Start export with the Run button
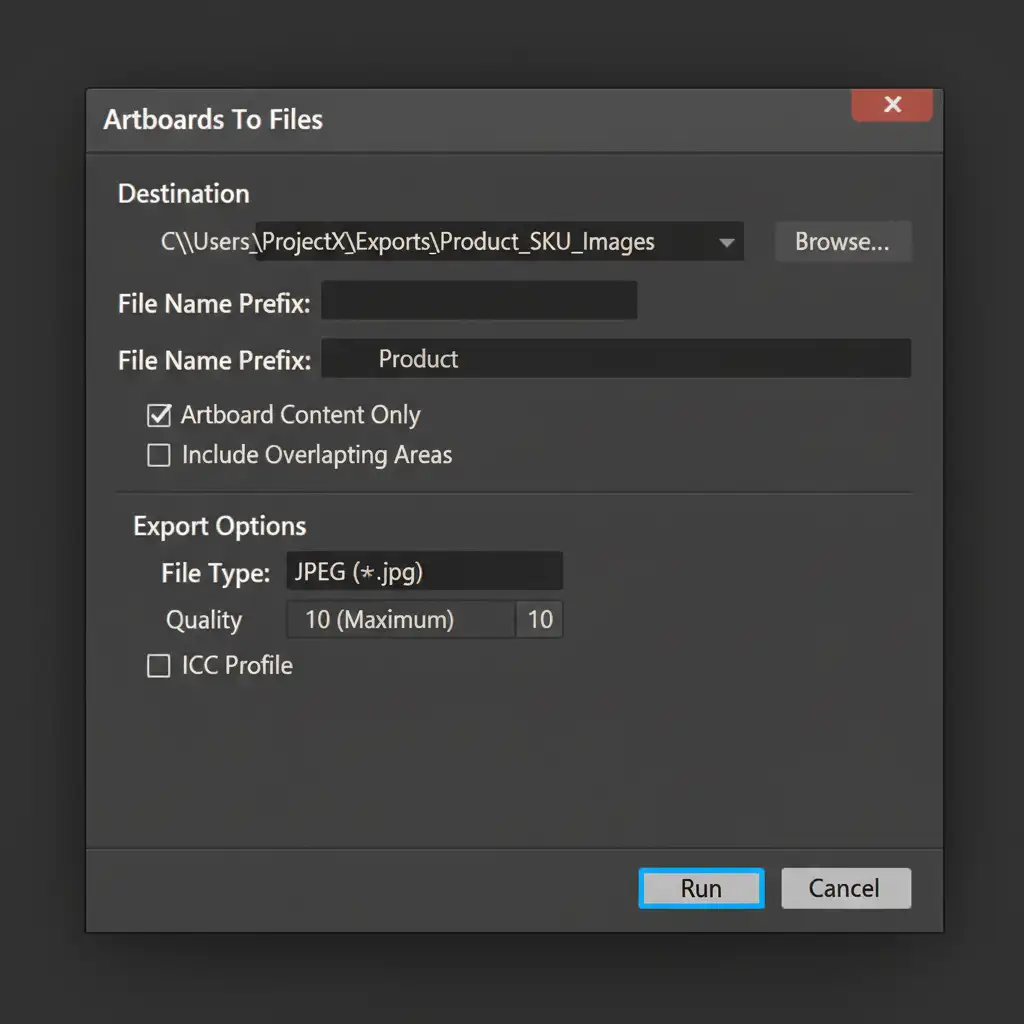Viewport: 1024px width, 1024px height. click(x=701, y=888)
